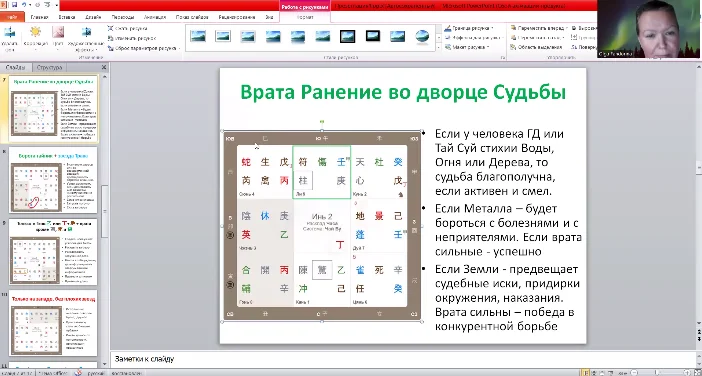Click Reset Picture (Сброс параметров рисунка)
702x376 pixels.
click(x=143, y=48)
